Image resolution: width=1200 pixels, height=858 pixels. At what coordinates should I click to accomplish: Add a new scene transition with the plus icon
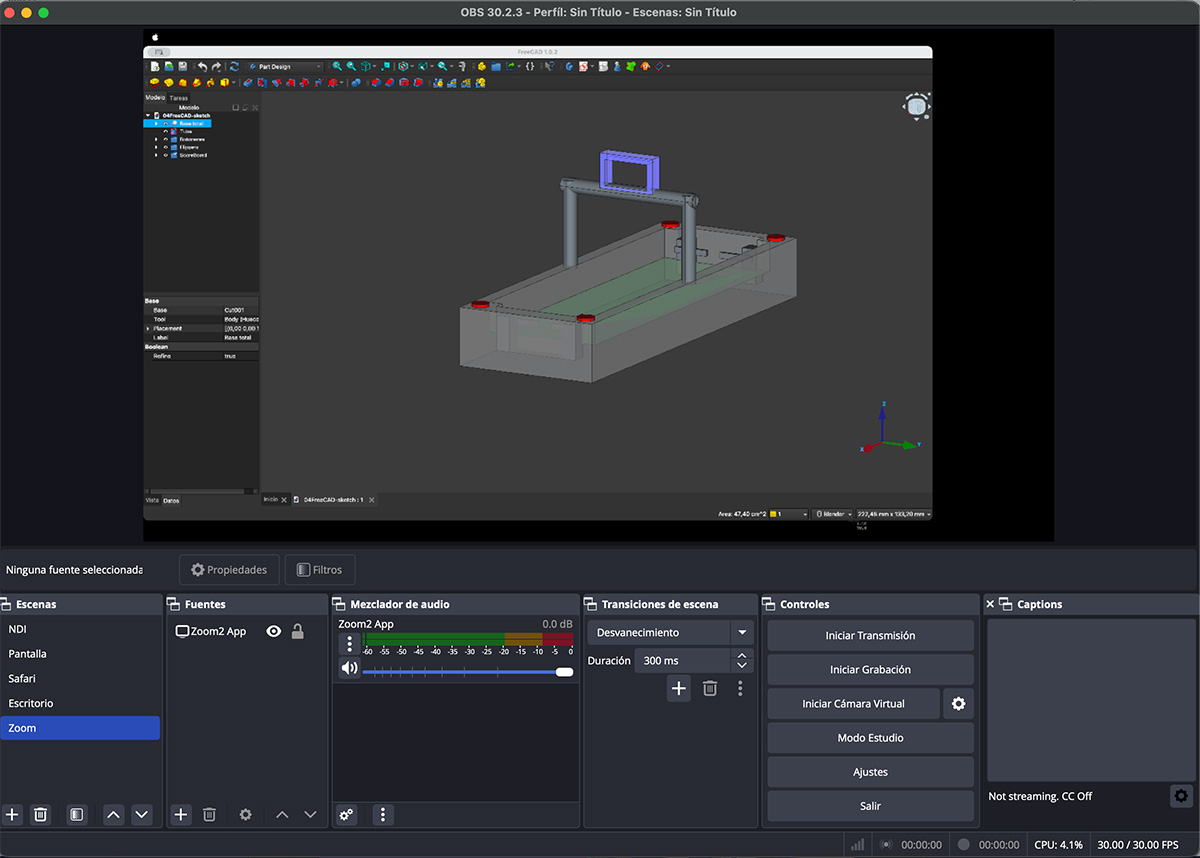point(679,688)
